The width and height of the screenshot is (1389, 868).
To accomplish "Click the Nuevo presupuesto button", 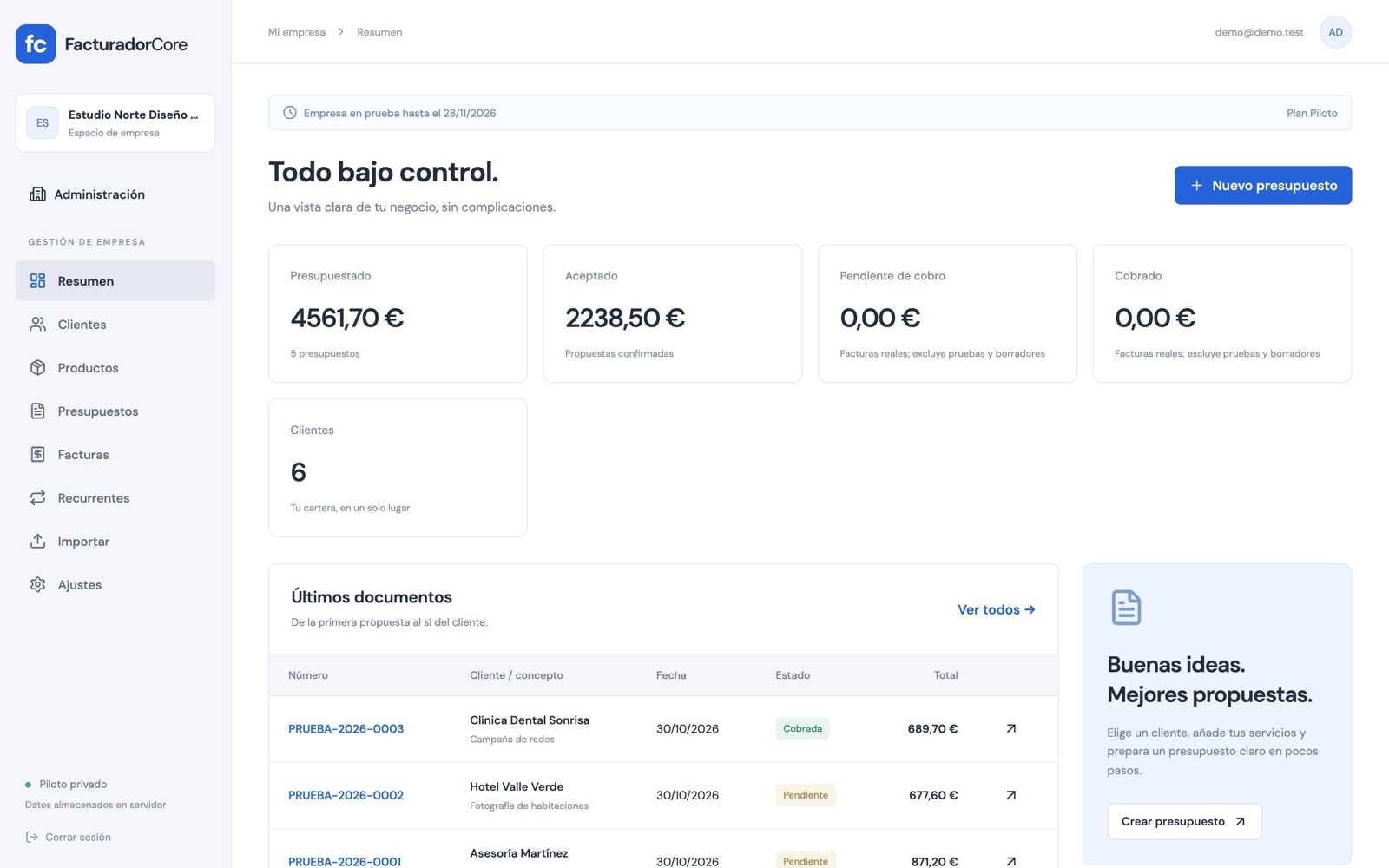I will (x=1262, y=186).
